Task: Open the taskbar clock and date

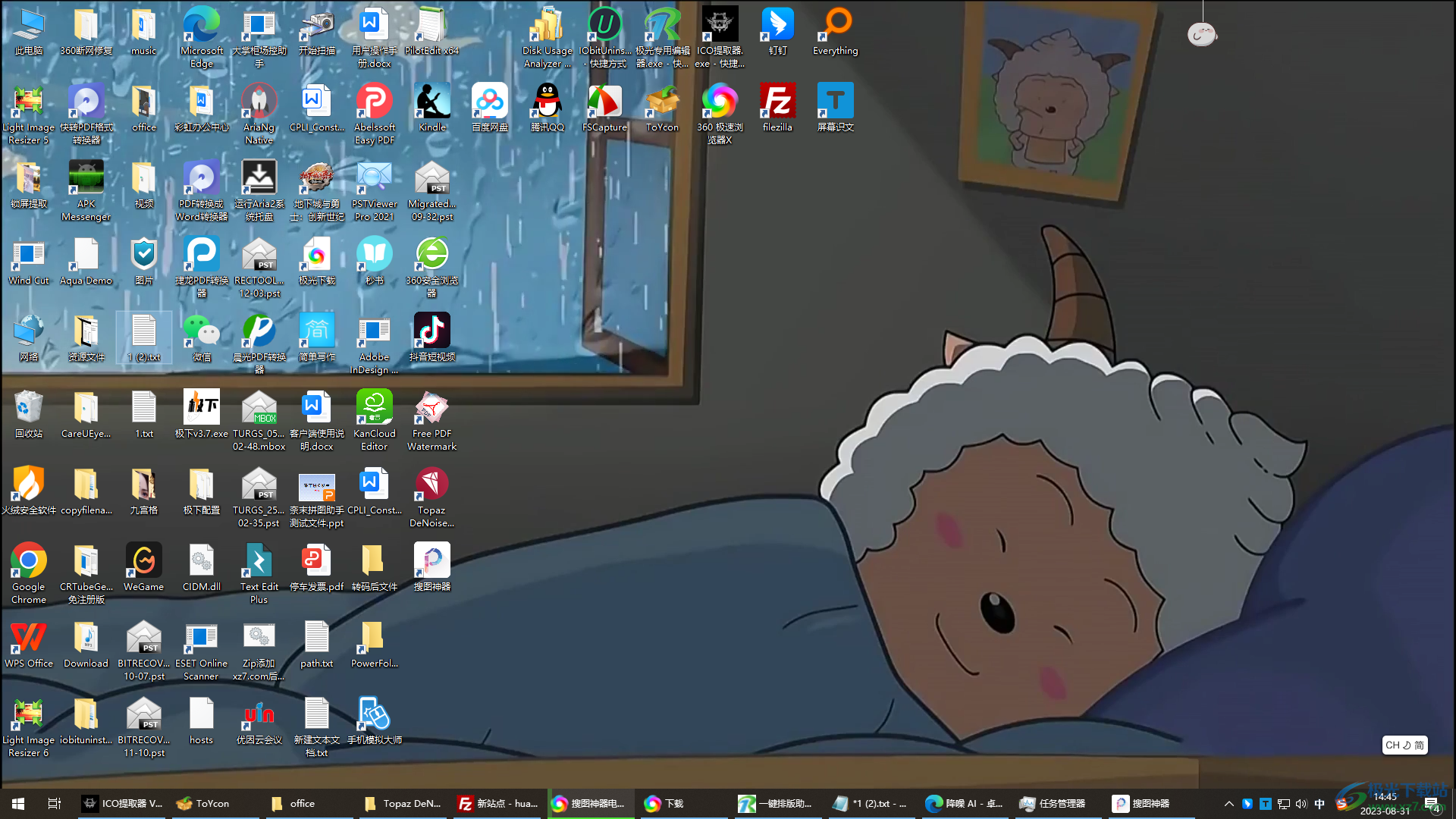Action: [1385, 803]
